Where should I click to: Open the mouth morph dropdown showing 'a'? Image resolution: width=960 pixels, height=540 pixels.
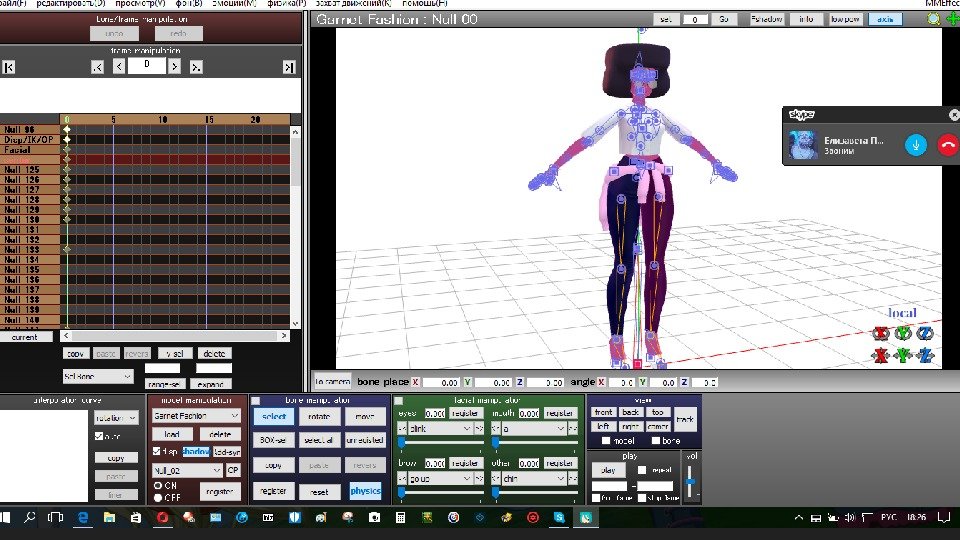pyautogui.click(x=533, y=429)
